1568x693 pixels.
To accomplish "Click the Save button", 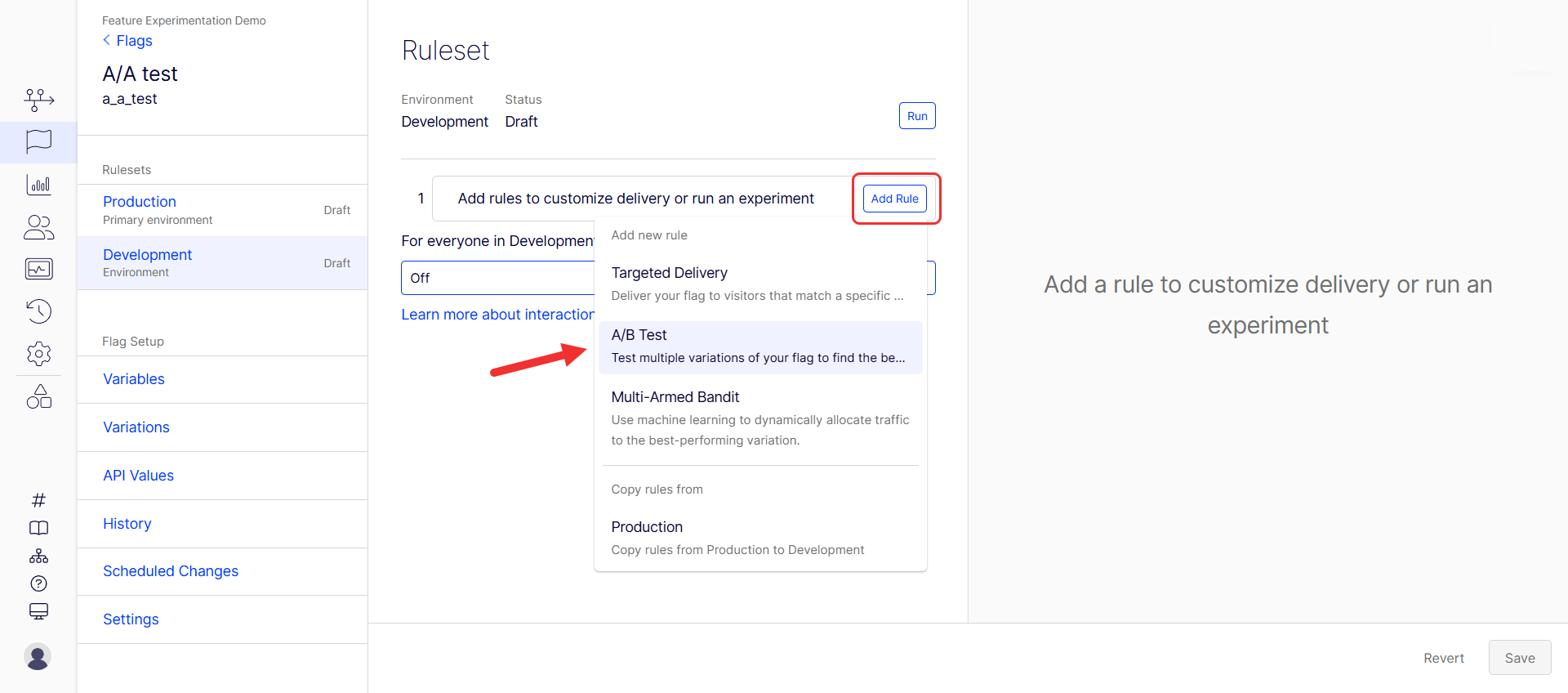I will click(x=1519, y=658).
